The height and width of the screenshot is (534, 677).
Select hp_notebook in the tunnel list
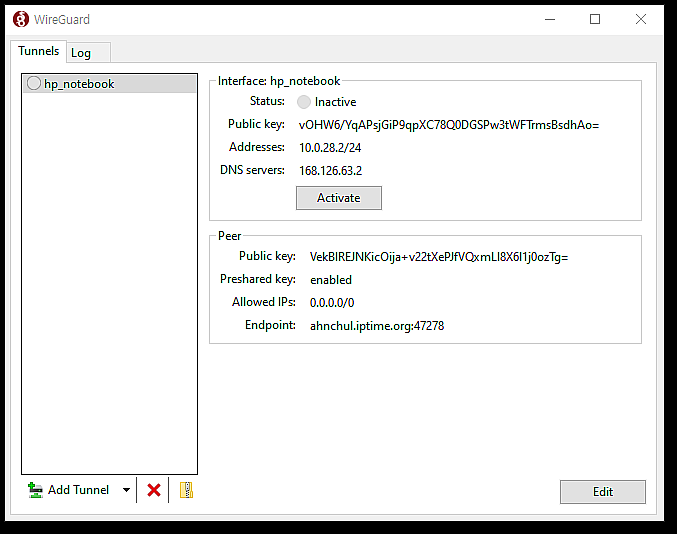coord(110,83)
